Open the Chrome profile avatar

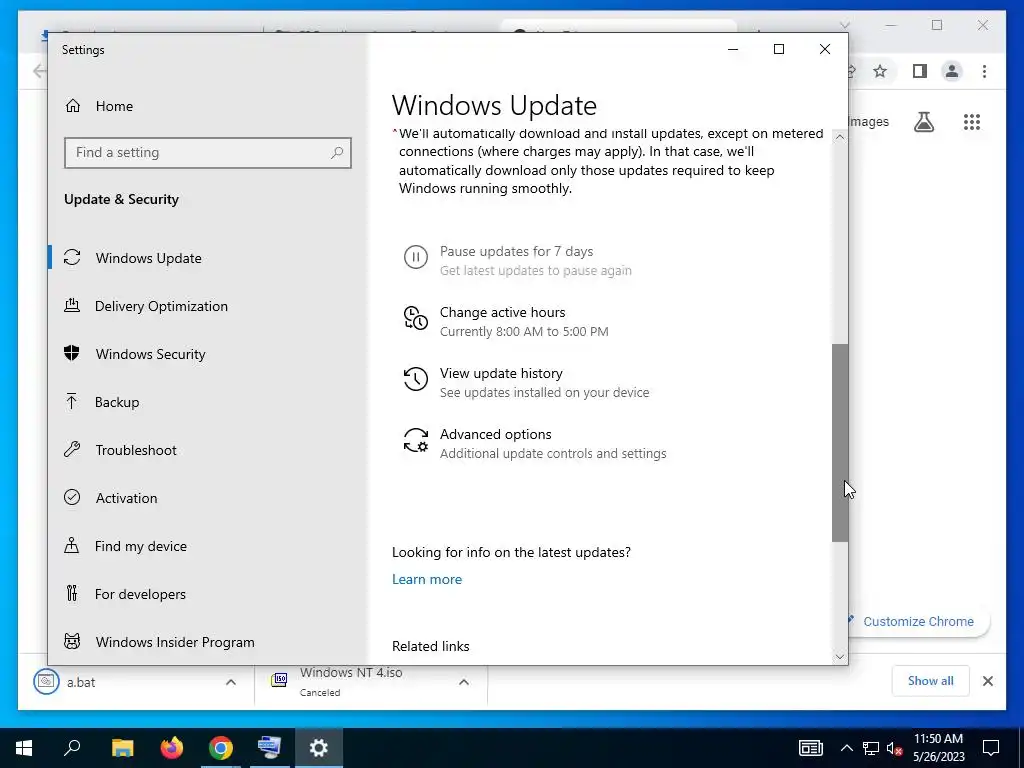952,71
